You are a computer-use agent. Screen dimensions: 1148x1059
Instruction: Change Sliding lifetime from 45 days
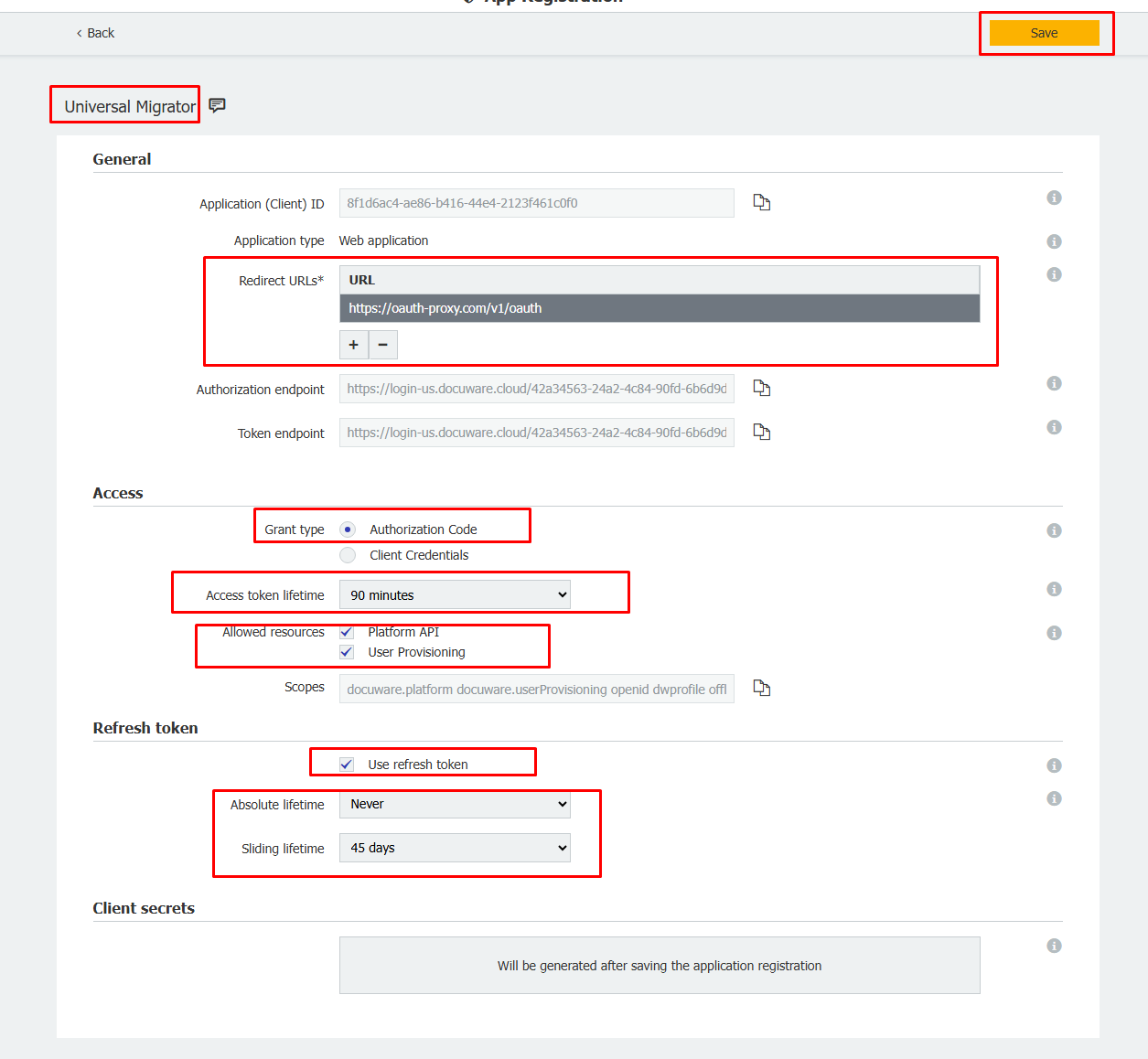[x=455, y=848]
